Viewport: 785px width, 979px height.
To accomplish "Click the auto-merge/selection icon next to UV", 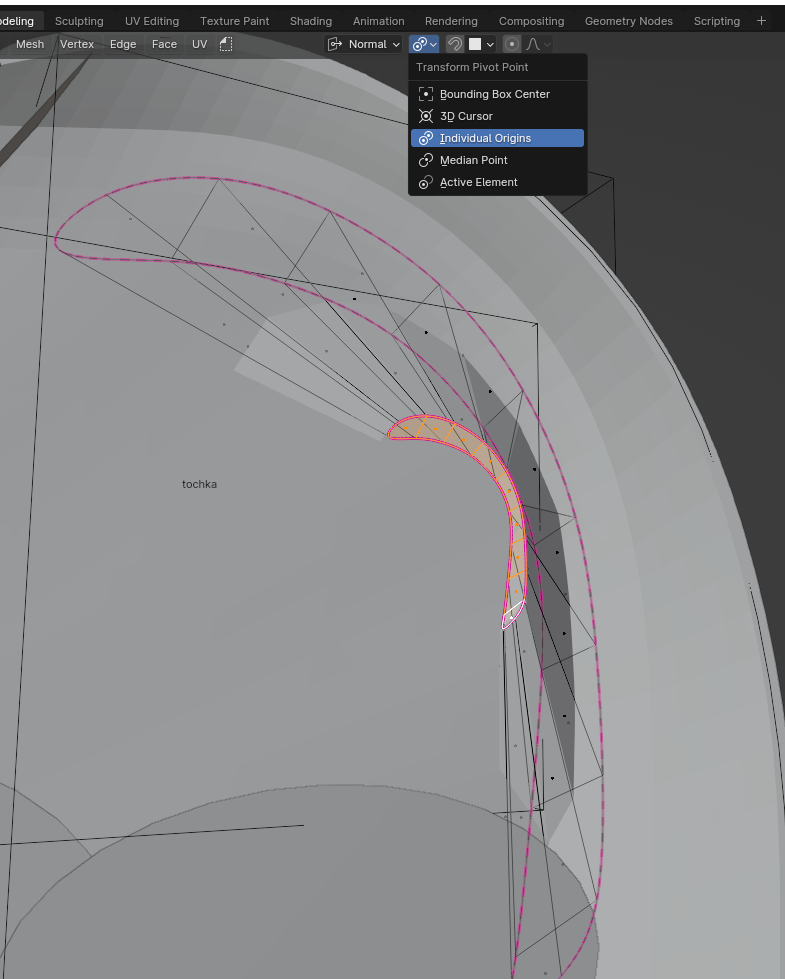I will pos(226,44).
